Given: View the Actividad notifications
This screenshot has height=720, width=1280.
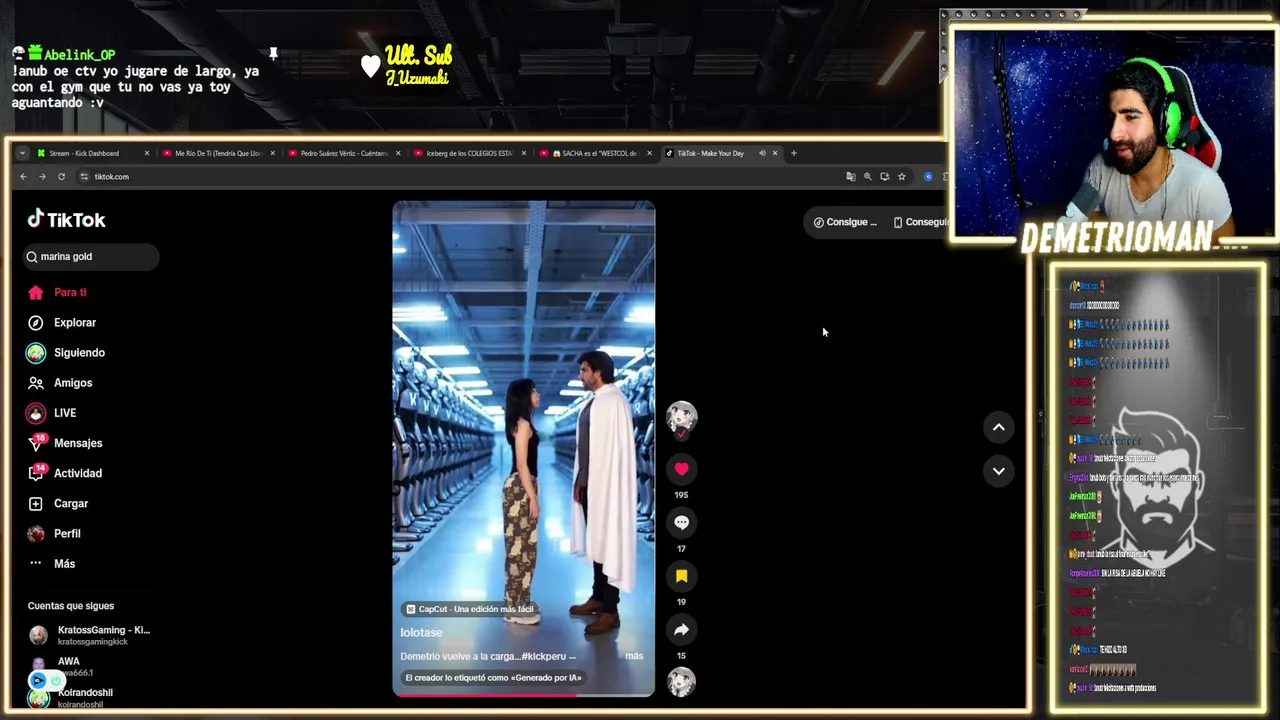Looking at the screenshot, I should pyautogui.click(x=65, y=473).
